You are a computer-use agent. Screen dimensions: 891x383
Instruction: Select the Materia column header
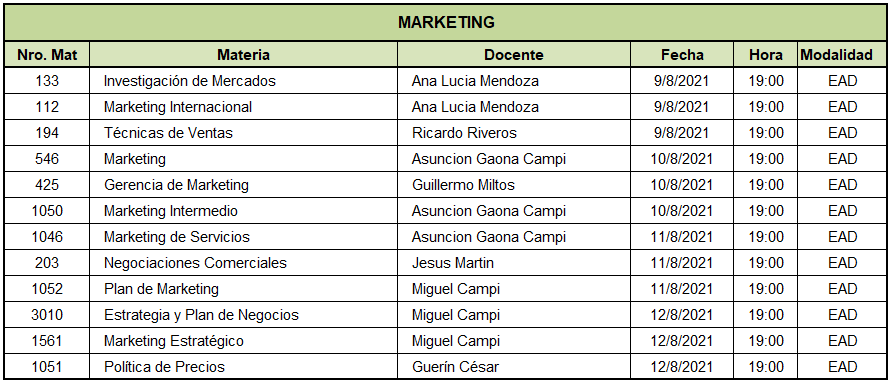[243, 55]
